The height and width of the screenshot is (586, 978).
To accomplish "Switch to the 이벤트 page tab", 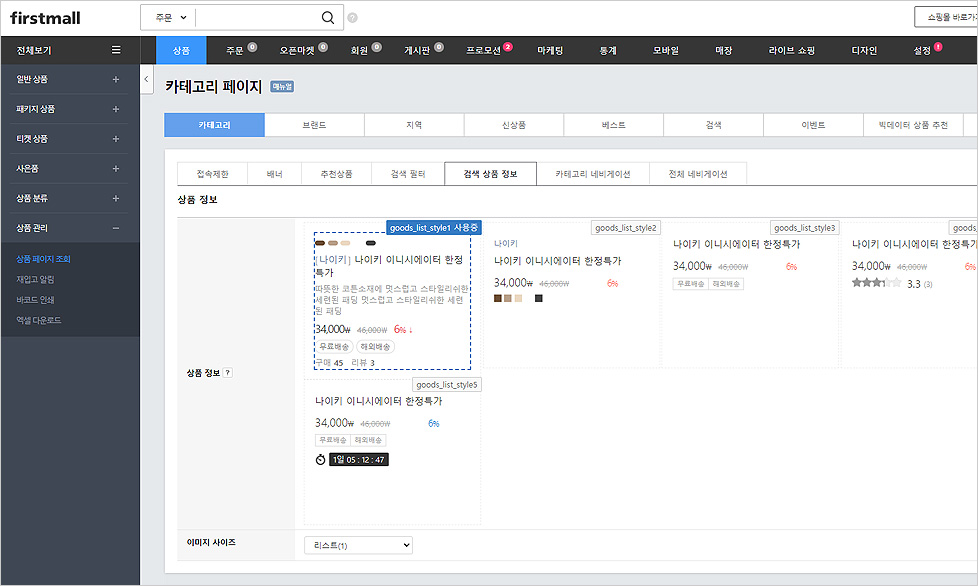I will 813,125.
